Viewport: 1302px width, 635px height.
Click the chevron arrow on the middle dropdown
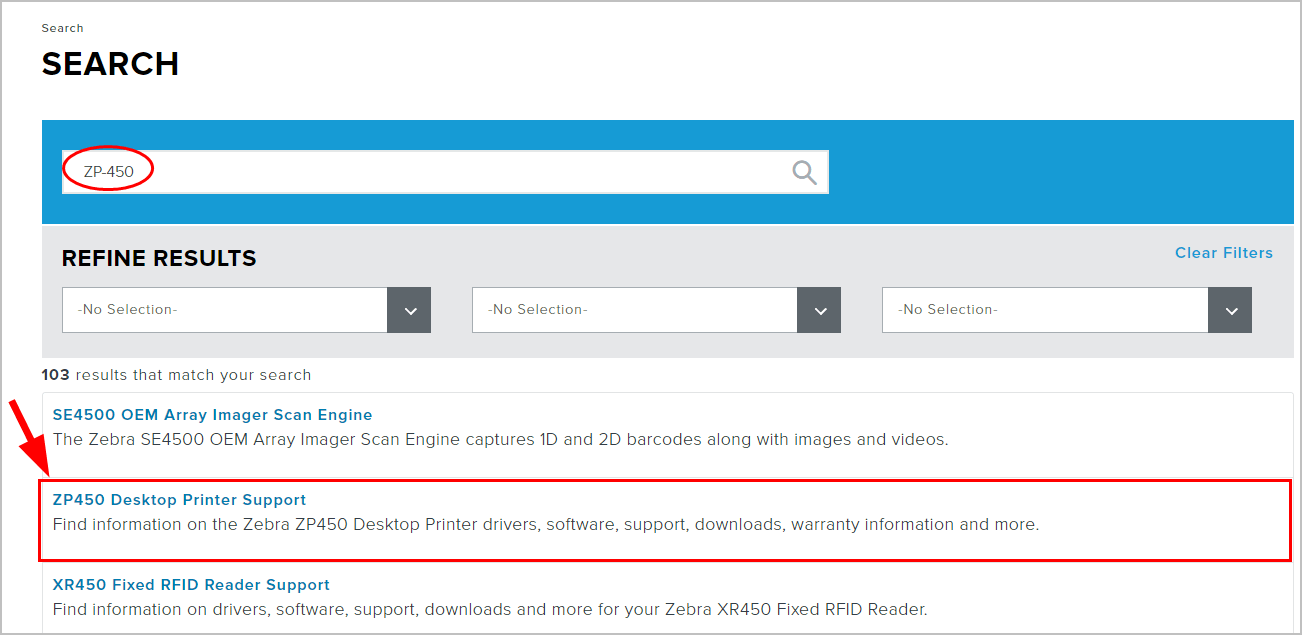[x=819, y=310]
